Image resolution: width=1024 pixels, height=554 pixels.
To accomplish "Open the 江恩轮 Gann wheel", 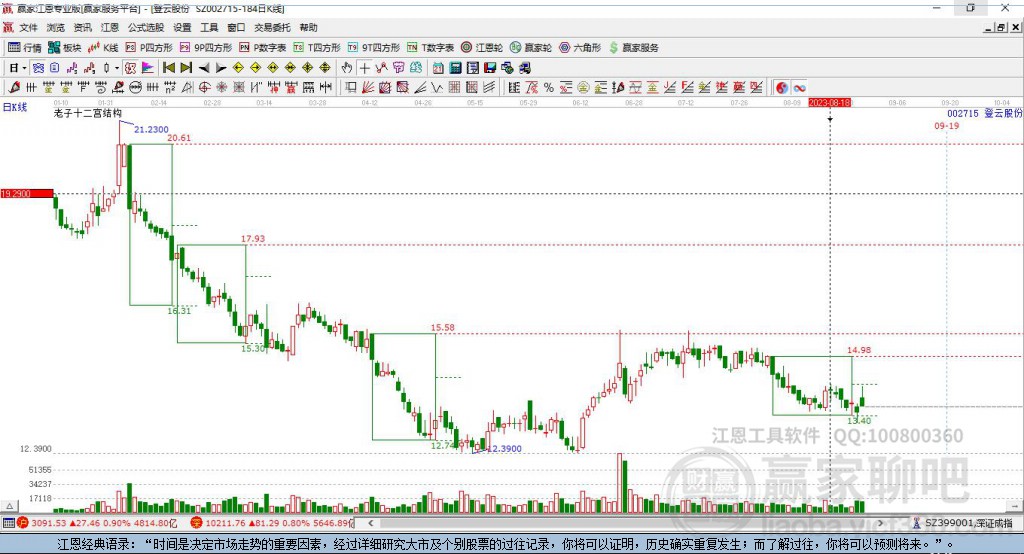I will (x=482, y=48).
